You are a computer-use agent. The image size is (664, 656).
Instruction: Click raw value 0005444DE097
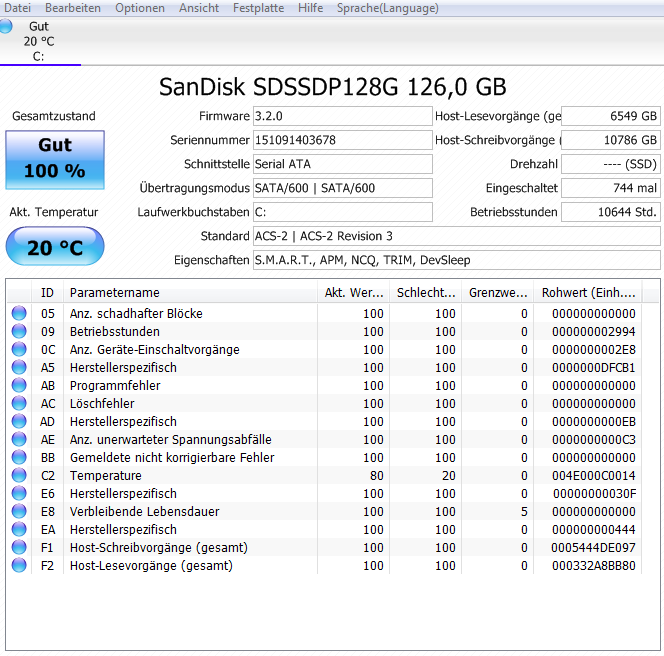(594, 548)
